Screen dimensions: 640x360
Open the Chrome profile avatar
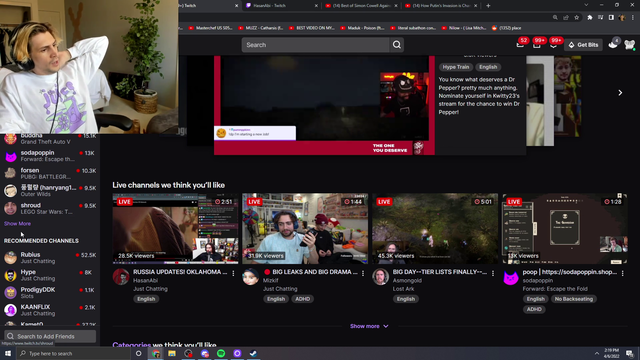click(622, 18)
